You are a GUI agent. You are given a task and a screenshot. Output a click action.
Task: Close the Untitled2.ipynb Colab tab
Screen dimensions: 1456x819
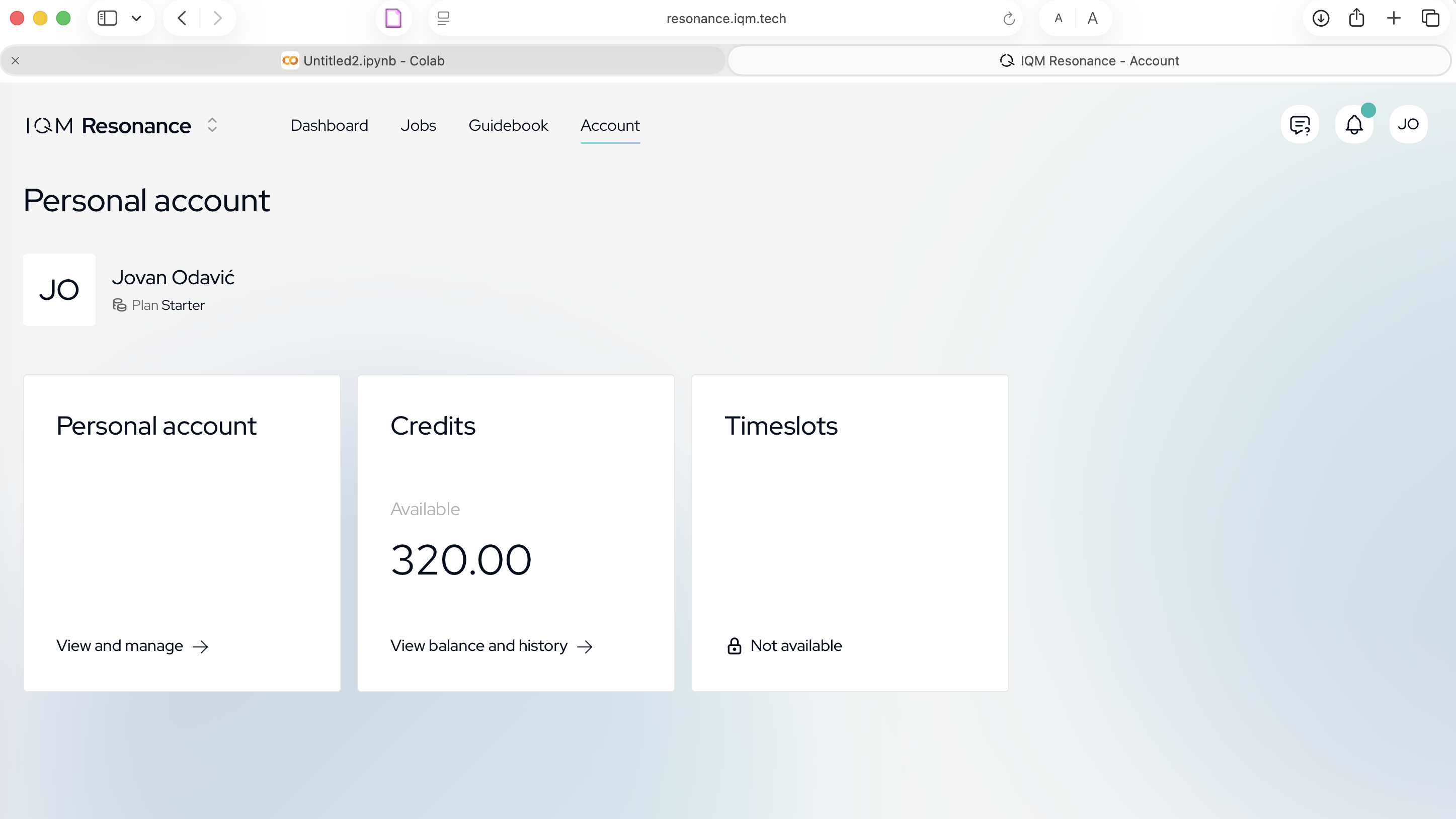pyautogui.click(x=15, y=60)
